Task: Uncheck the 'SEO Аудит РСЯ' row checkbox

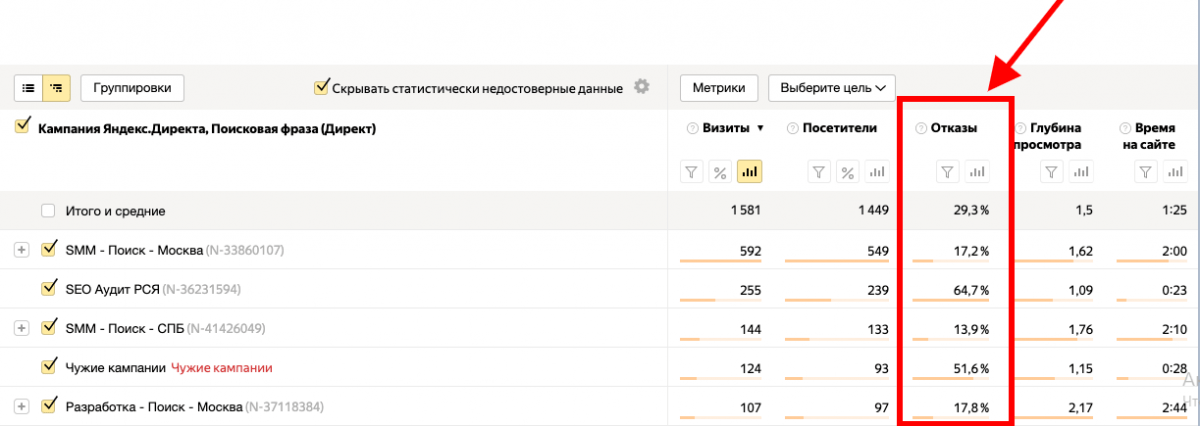Action: (x=48, y=288)
